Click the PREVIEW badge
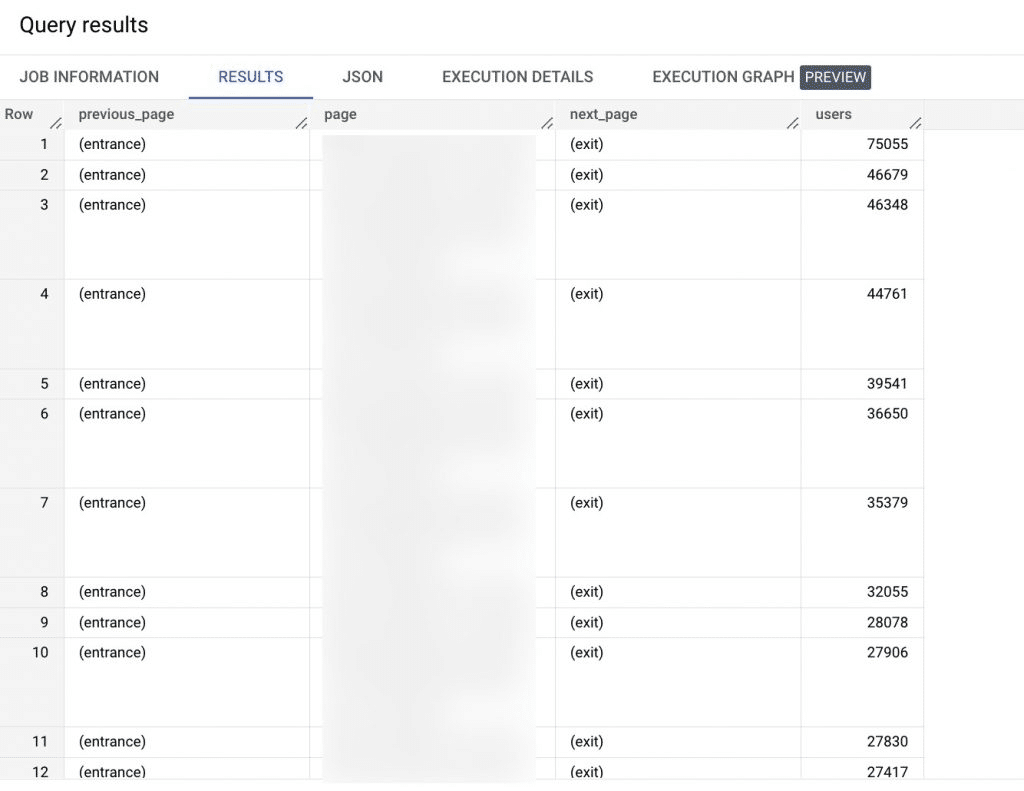This screenshot has height=791, width=1024. 835,77
